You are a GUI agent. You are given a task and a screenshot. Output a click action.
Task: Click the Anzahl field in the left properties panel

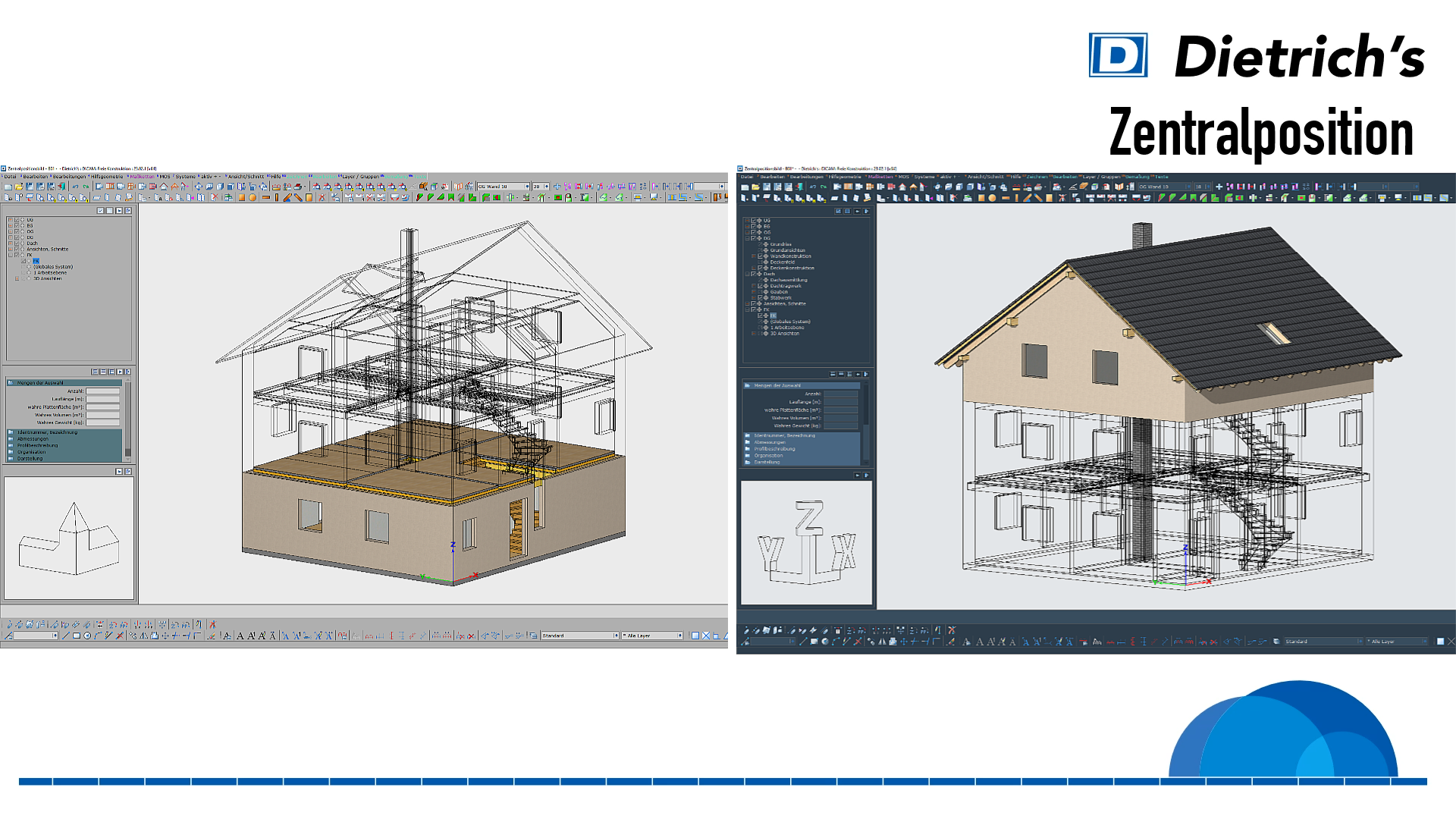tap(102, 391)
